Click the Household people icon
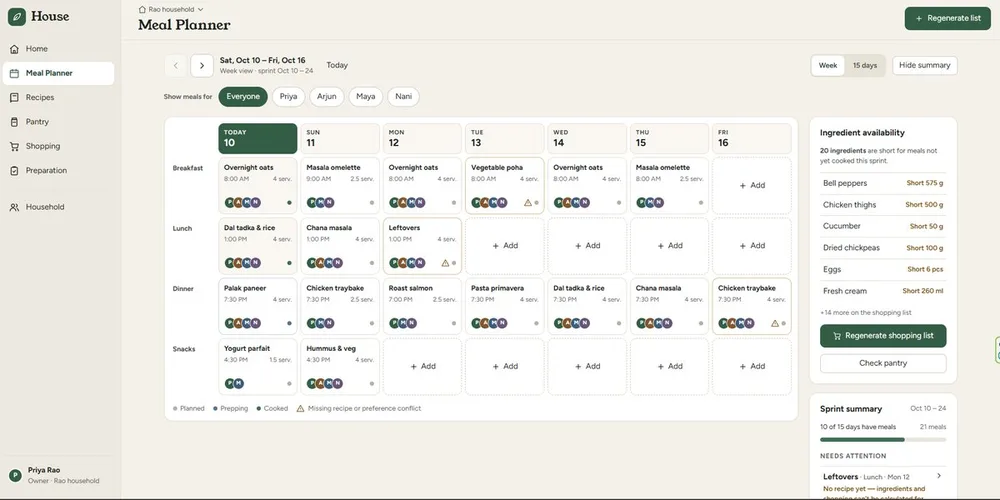This screenshot has width=1000, height=500. pyautogui.click(x=14, y=207)
